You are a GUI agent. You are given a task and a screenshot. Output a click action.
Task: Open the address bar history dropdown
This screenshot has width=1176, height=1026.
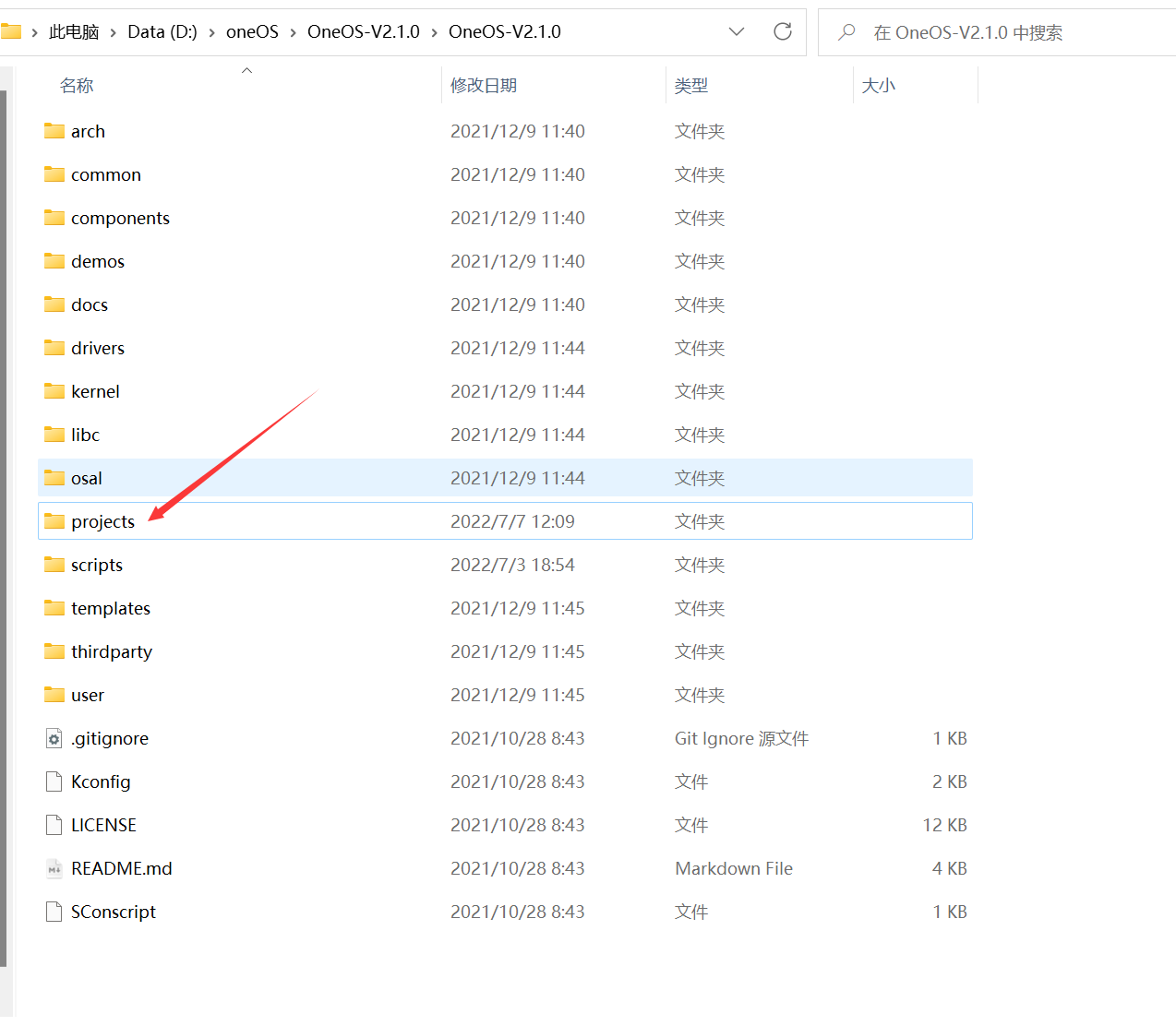(x=737, y=31)
